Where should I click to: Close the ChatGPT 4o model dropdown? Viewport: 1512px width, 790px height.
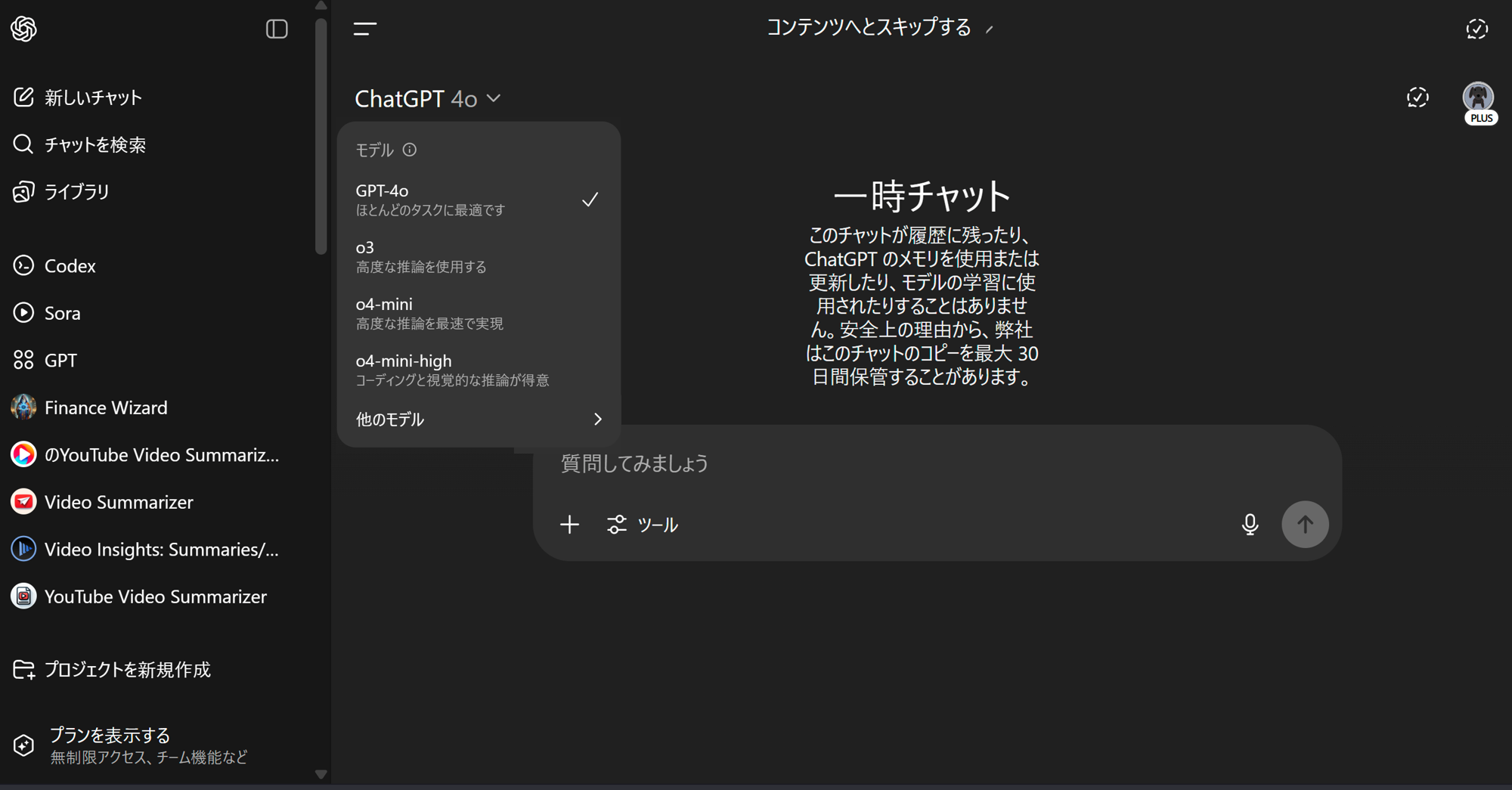[x=428, y=98]
